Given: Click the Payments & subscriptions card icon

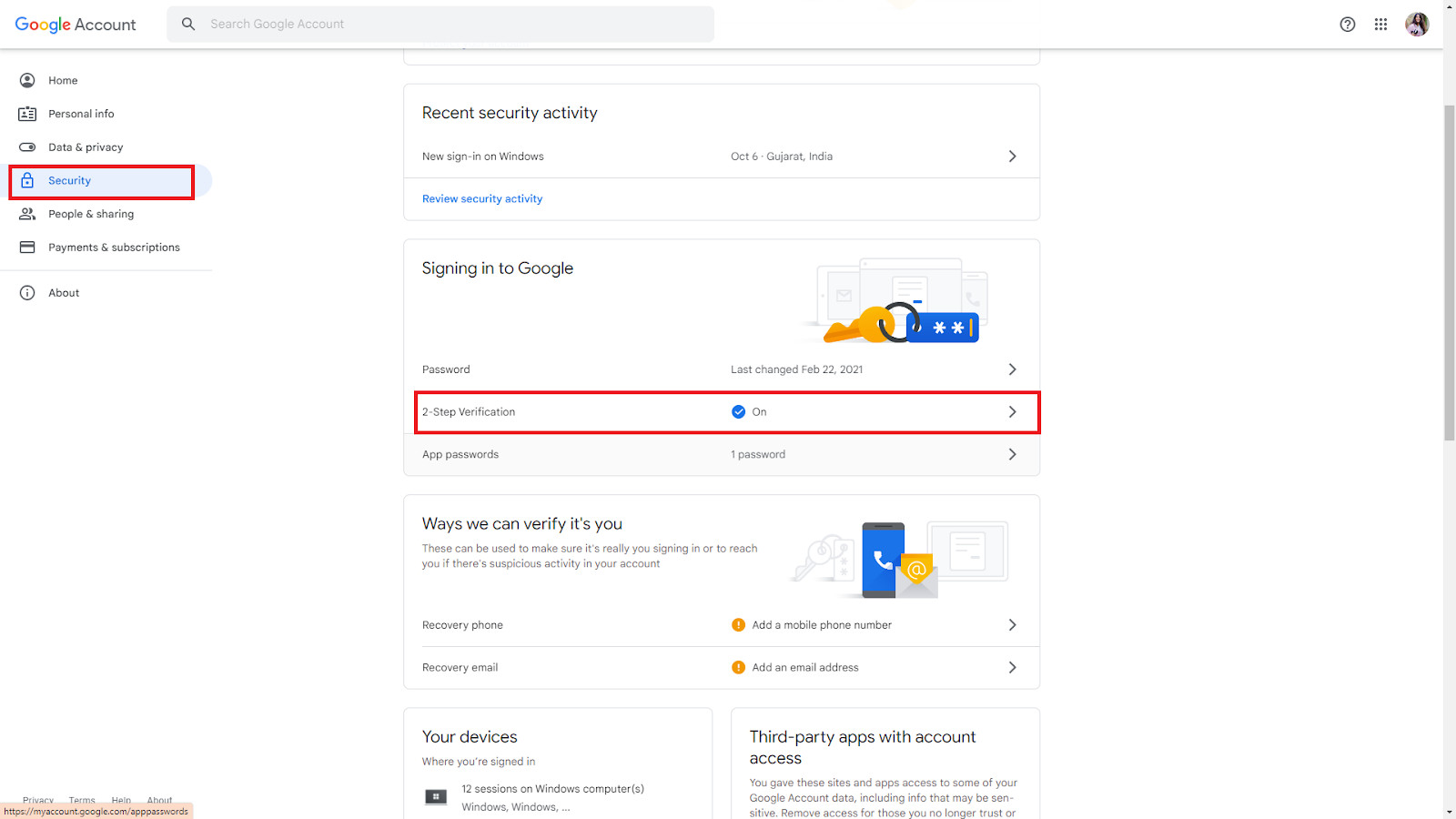Looking at the screenshot, I should tap(27, 248).
